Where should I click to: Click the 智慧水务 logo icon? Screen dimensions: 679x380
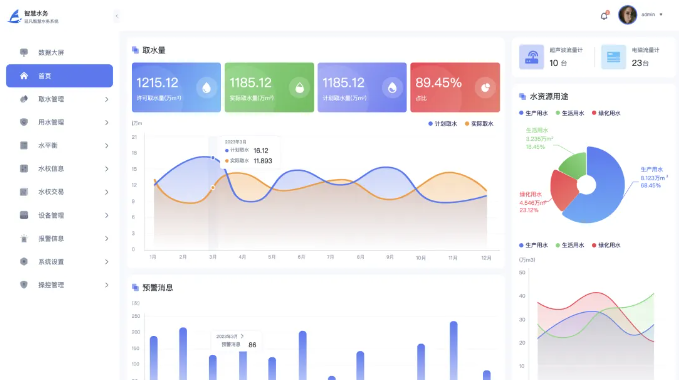point(15,16)
